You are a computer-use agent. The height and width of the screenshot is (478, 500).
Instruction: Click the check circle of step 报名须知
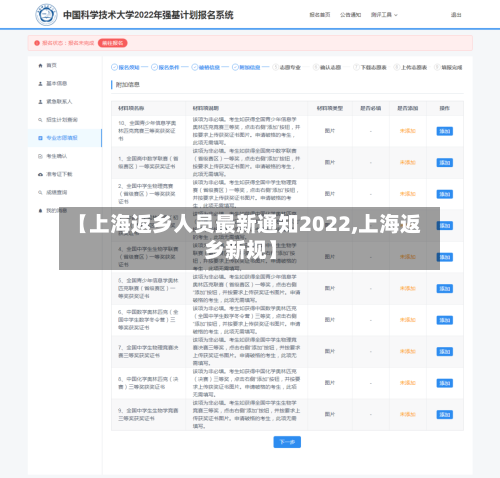114,67
